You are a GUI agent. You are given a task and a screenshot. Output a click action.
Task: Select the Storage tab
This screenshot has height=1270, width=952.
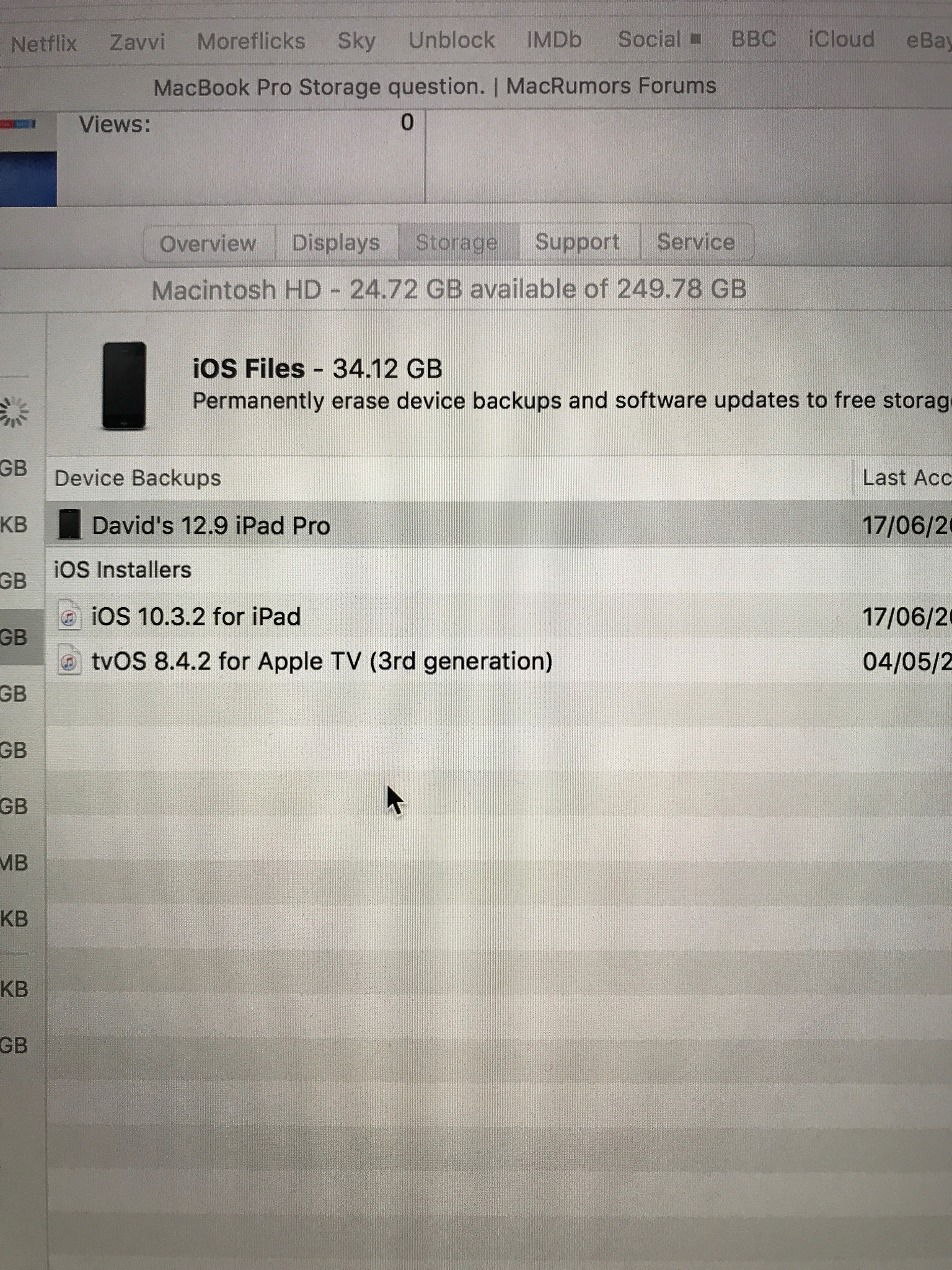(457, 242)
